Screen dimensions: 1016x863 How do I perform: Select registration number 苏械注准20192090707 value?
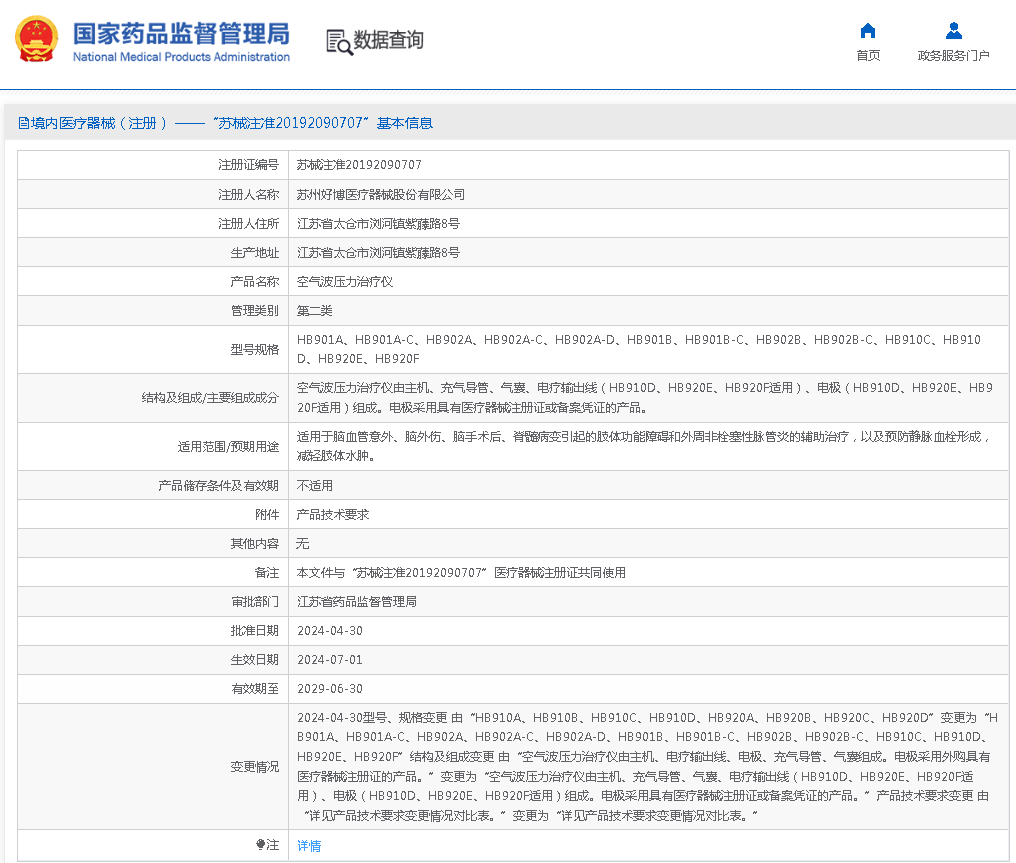click(359, 165)
